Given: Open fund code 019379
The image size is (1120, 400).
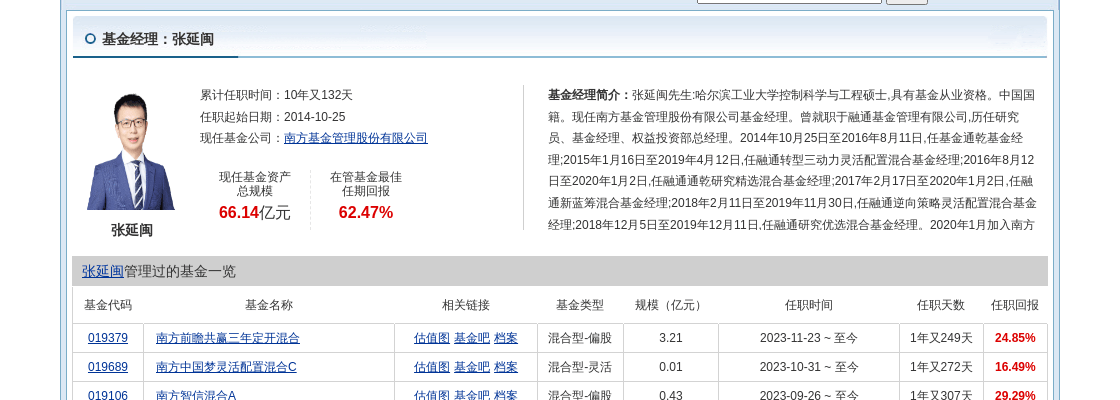Looking at the screenshot, I should point(108,338).
